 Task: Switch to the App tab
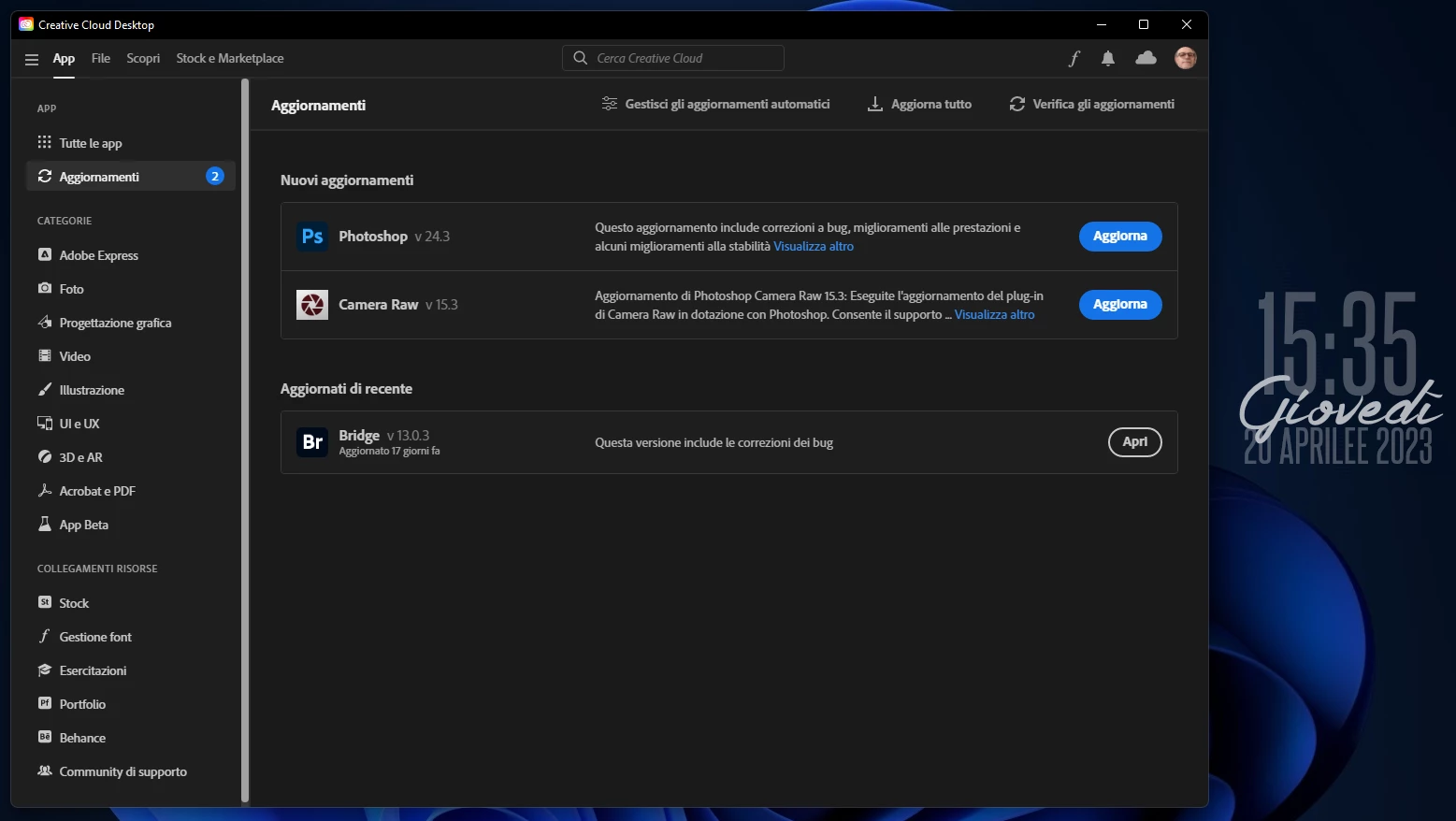(x=64, y=58)
